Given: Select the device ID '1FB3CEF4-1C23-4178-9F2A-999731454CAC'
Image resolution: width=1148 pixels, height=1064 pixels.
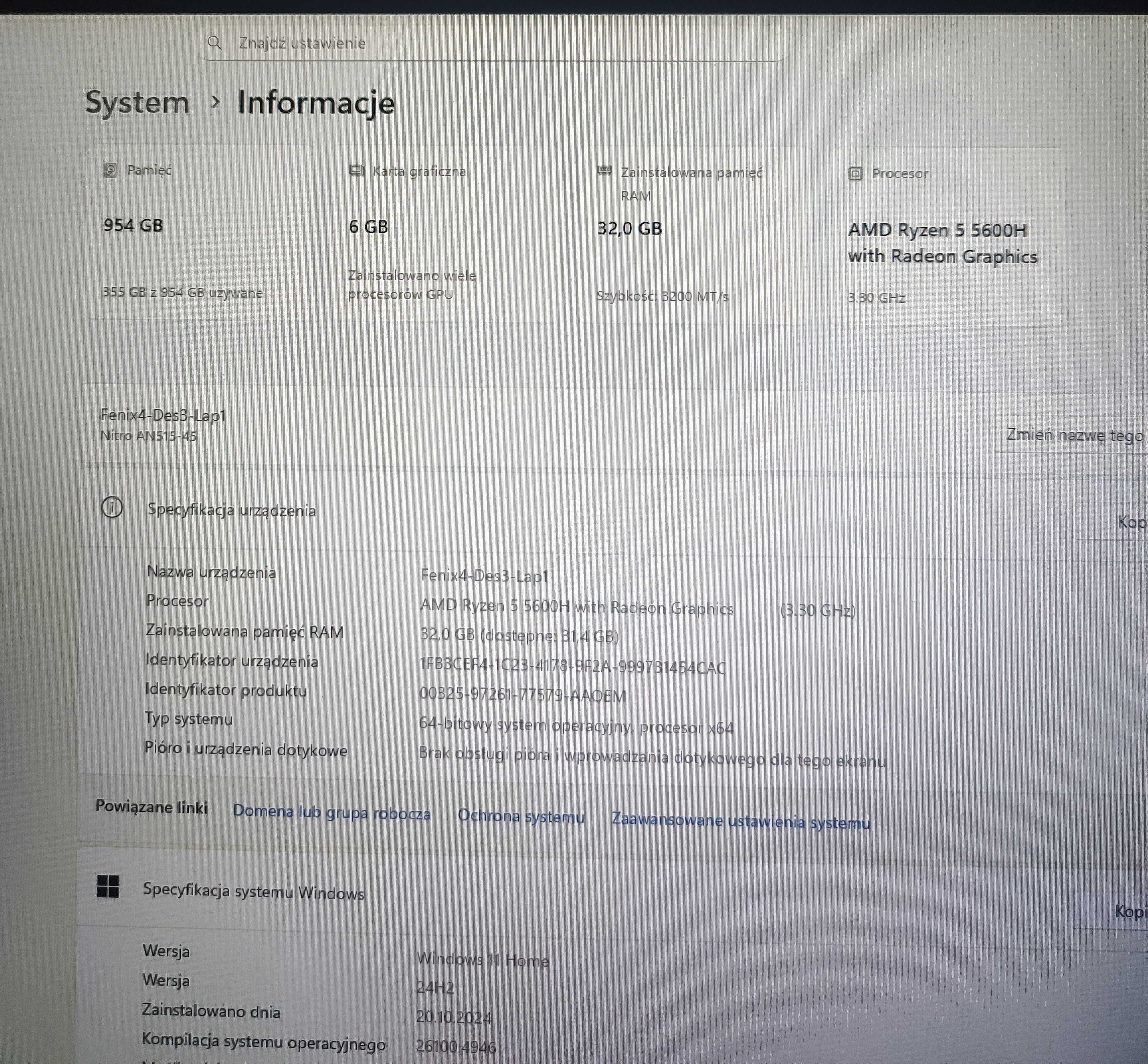Looking at the screenshot, I should pos(573,666).
